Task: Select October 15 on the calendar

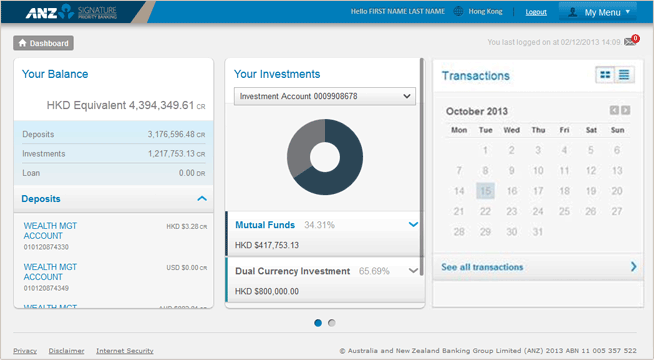Action: point(485,191)
